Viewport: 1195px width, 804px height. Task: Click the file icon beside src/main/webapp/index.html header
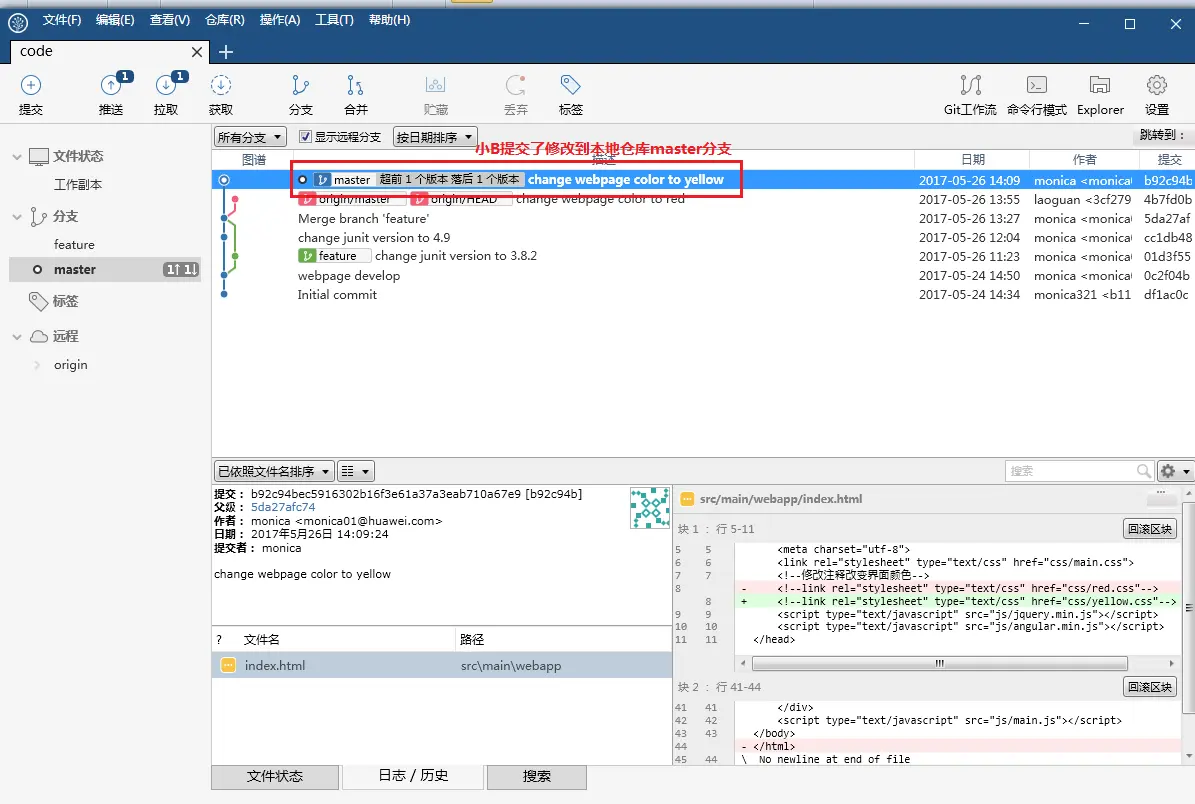click(687, 499)
